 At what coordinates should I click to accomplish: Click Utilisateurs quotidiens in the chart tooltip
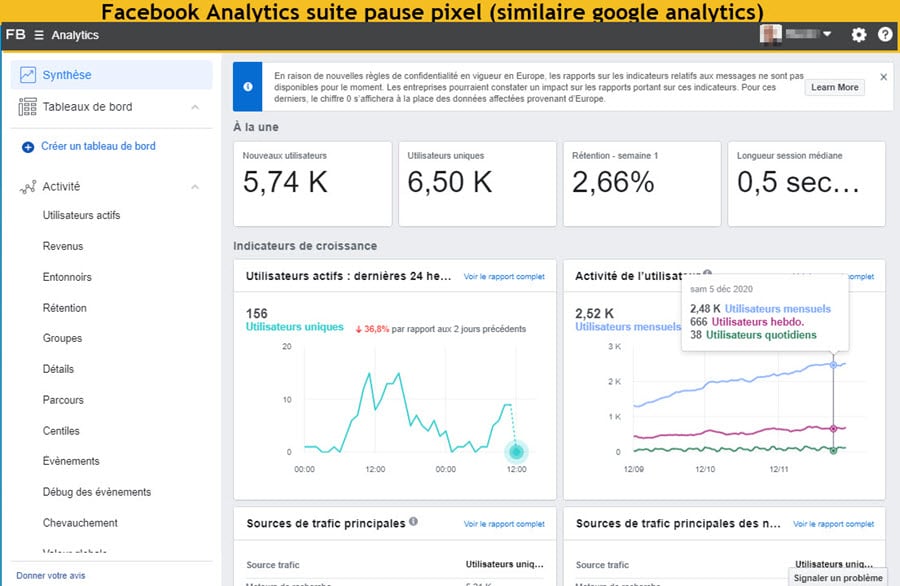pos(761,335)
